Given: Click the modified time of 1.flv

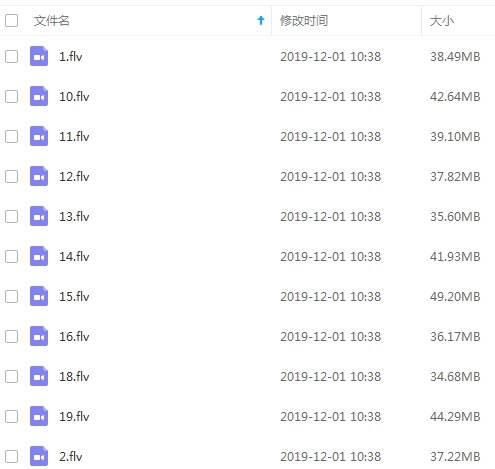Looking at the screenshot, I should (330, 57).
